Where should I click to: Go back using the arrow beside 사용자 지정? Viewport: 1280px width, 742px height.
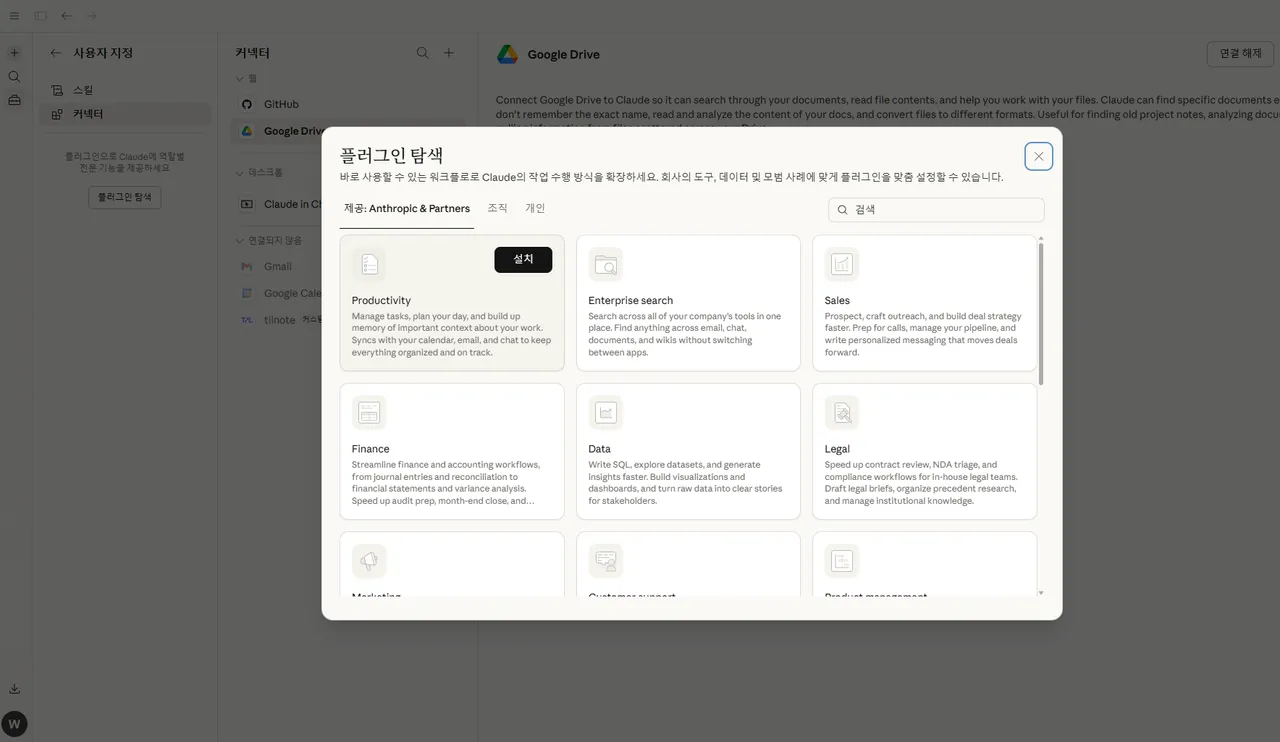click(x=55, y=53)
